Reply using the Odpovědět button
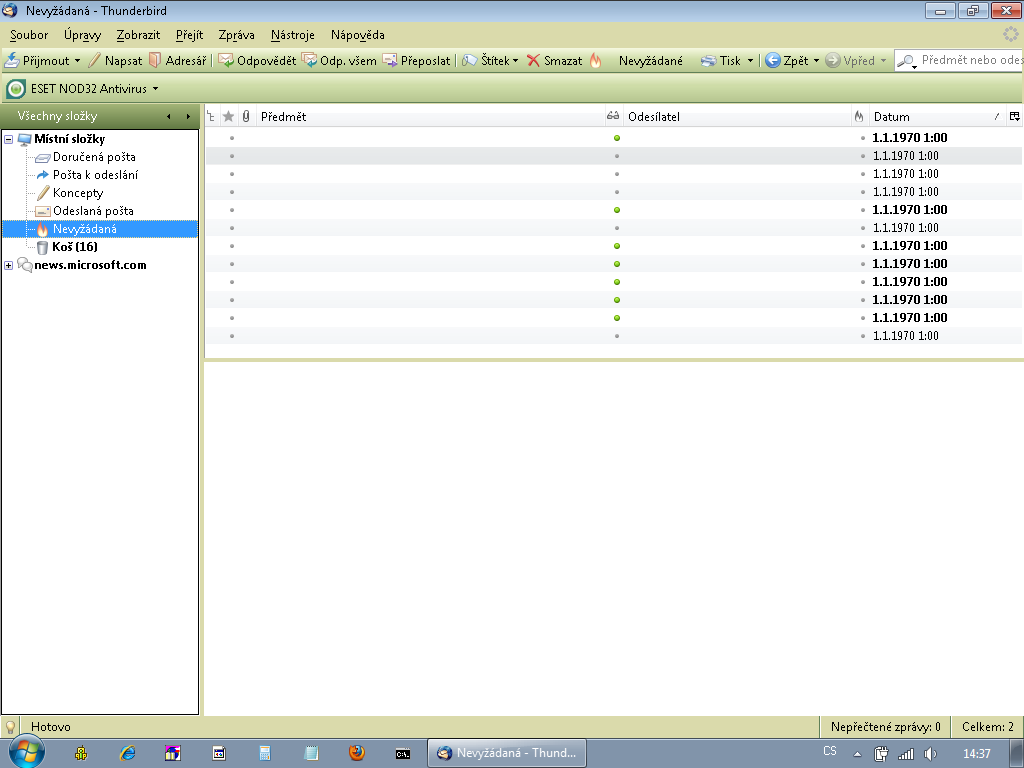The image size is (1024, 768). click(x=257, y=61)
